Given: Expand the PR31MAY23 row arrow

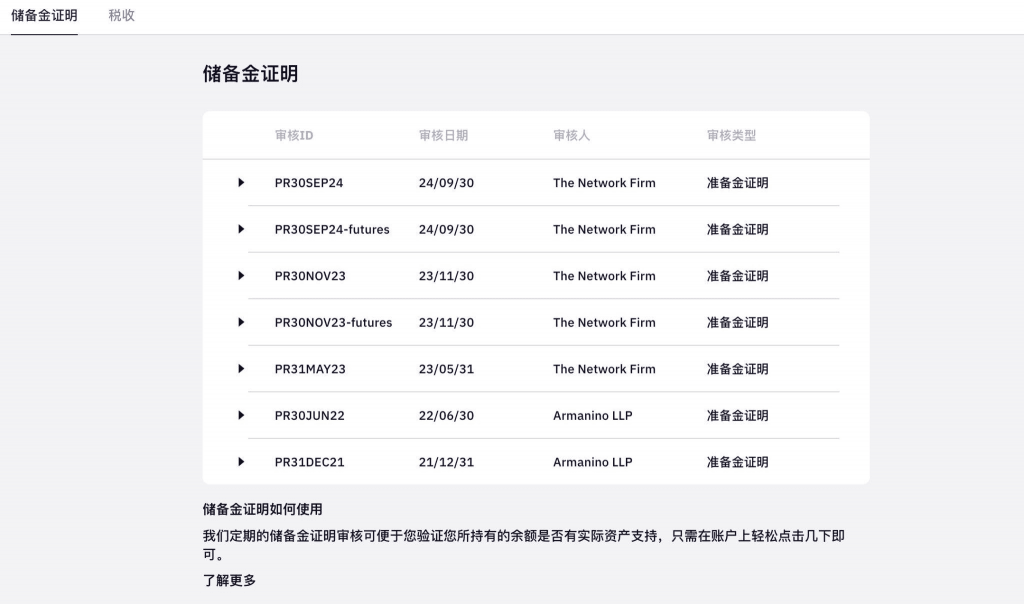Looking at the screenshot, I should [241, 369].
